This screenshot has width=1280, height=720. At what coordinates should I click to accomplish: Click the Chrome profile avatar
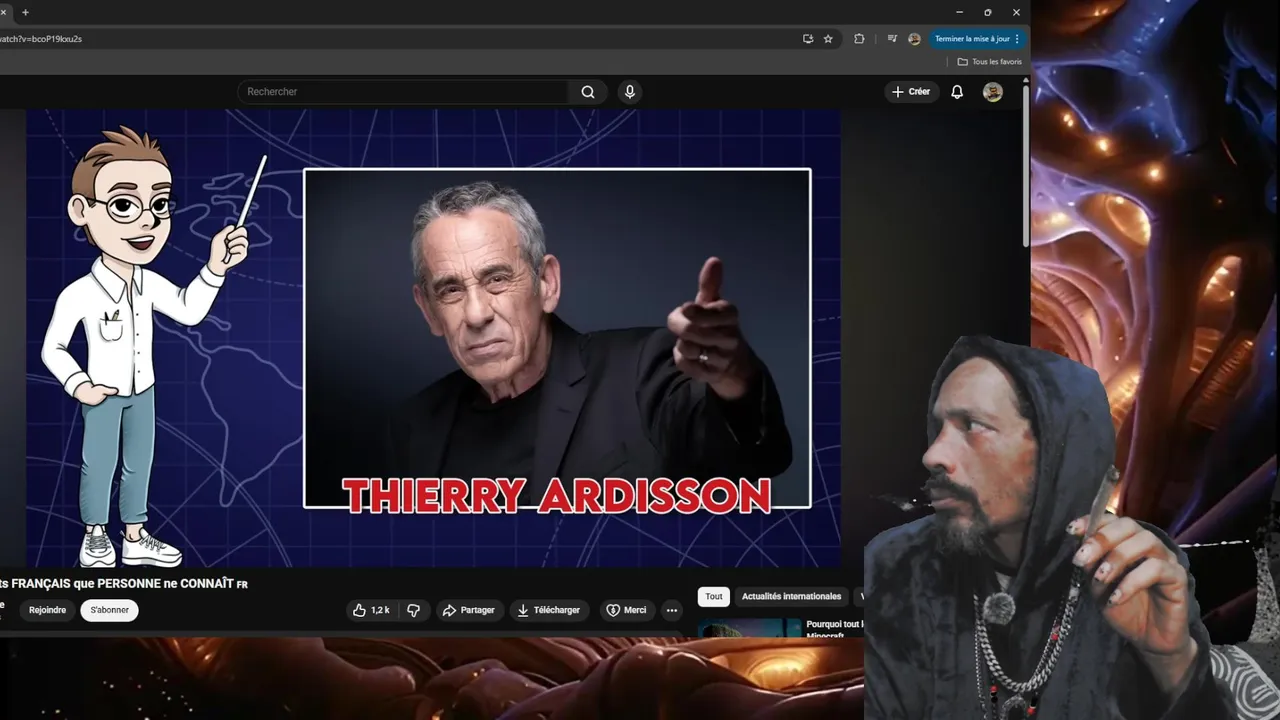[x=914, y=39]
